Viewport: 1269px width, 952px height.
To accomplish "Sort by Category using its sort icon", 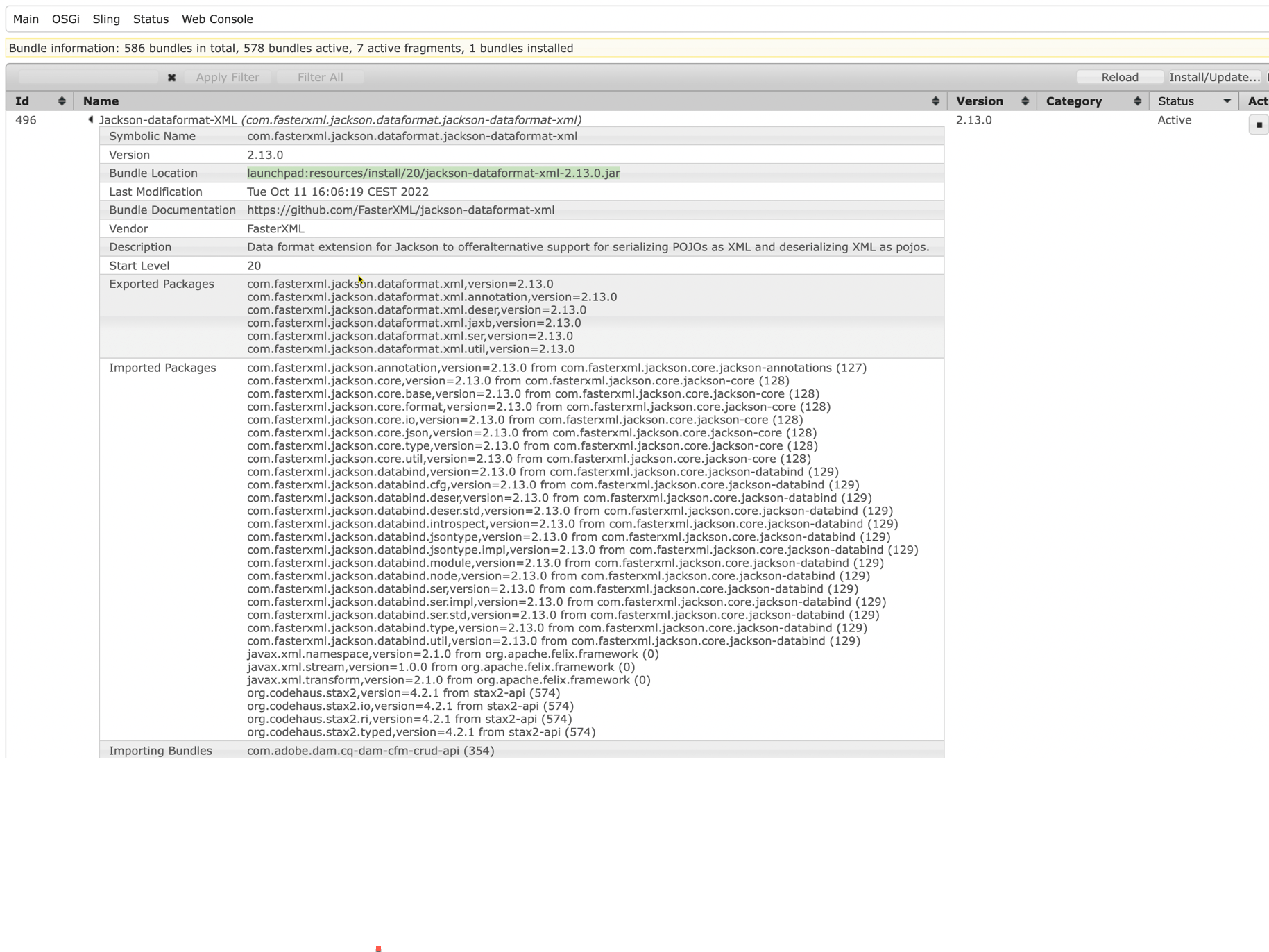I will click(1137, 101).
